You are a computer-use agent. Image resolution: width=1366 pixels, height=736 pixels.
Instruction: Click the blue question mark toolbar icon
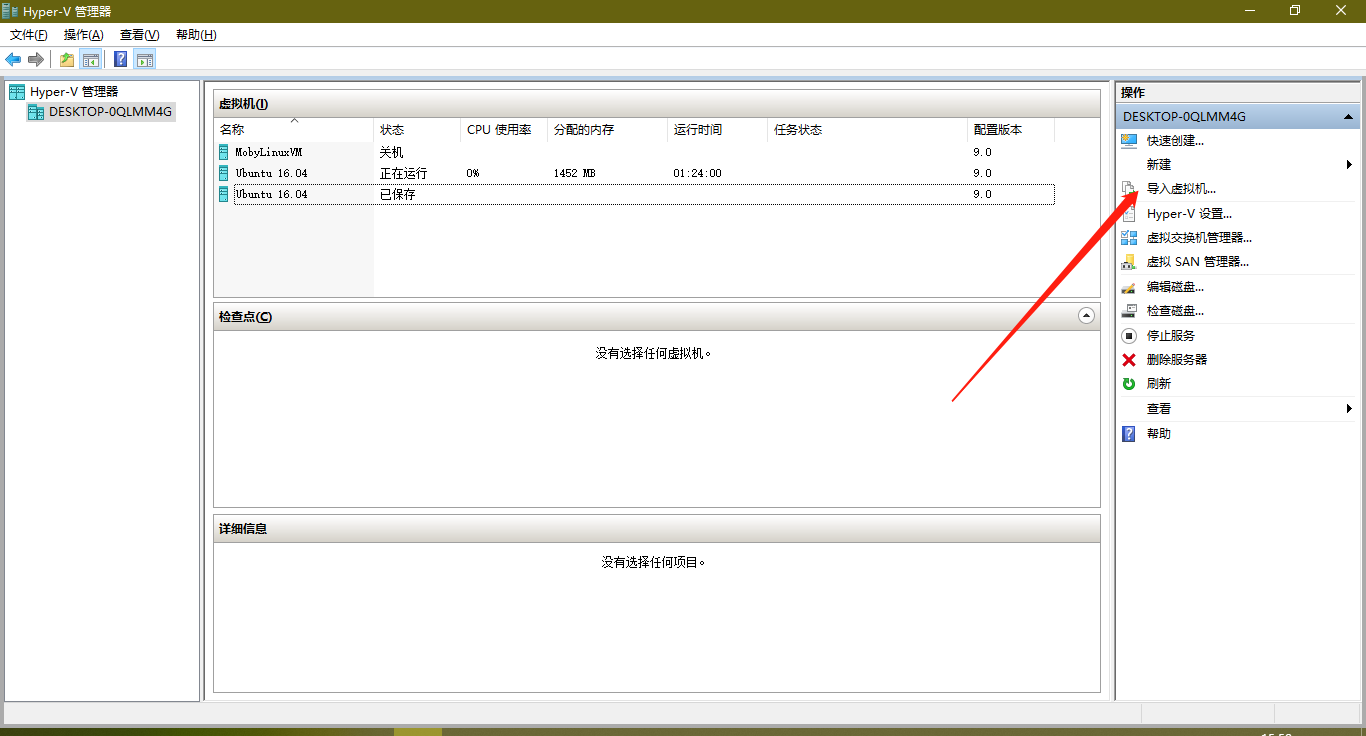[121, 59]
